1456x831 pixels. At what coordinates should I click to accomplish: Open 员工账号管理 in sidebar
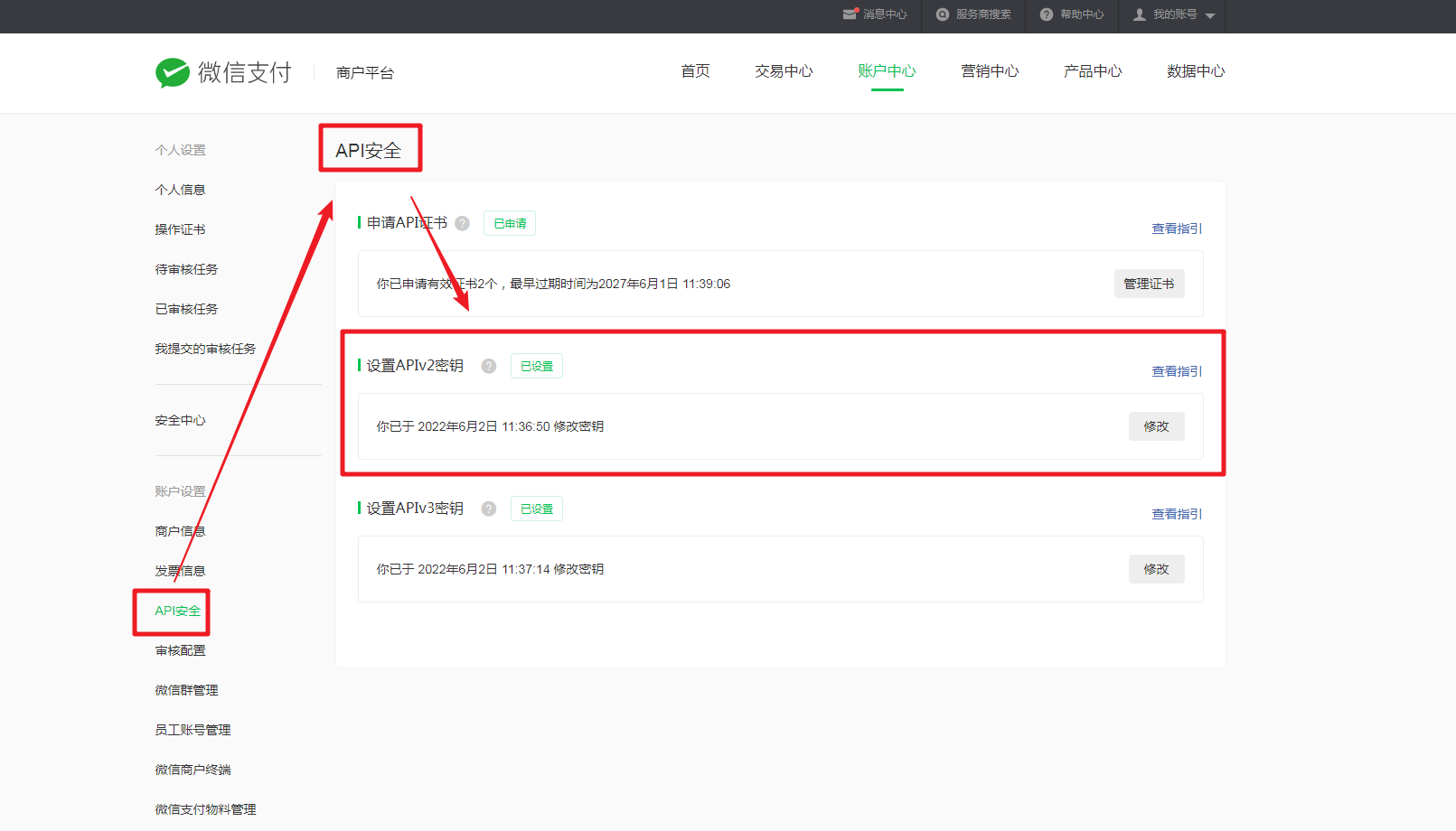193,730
